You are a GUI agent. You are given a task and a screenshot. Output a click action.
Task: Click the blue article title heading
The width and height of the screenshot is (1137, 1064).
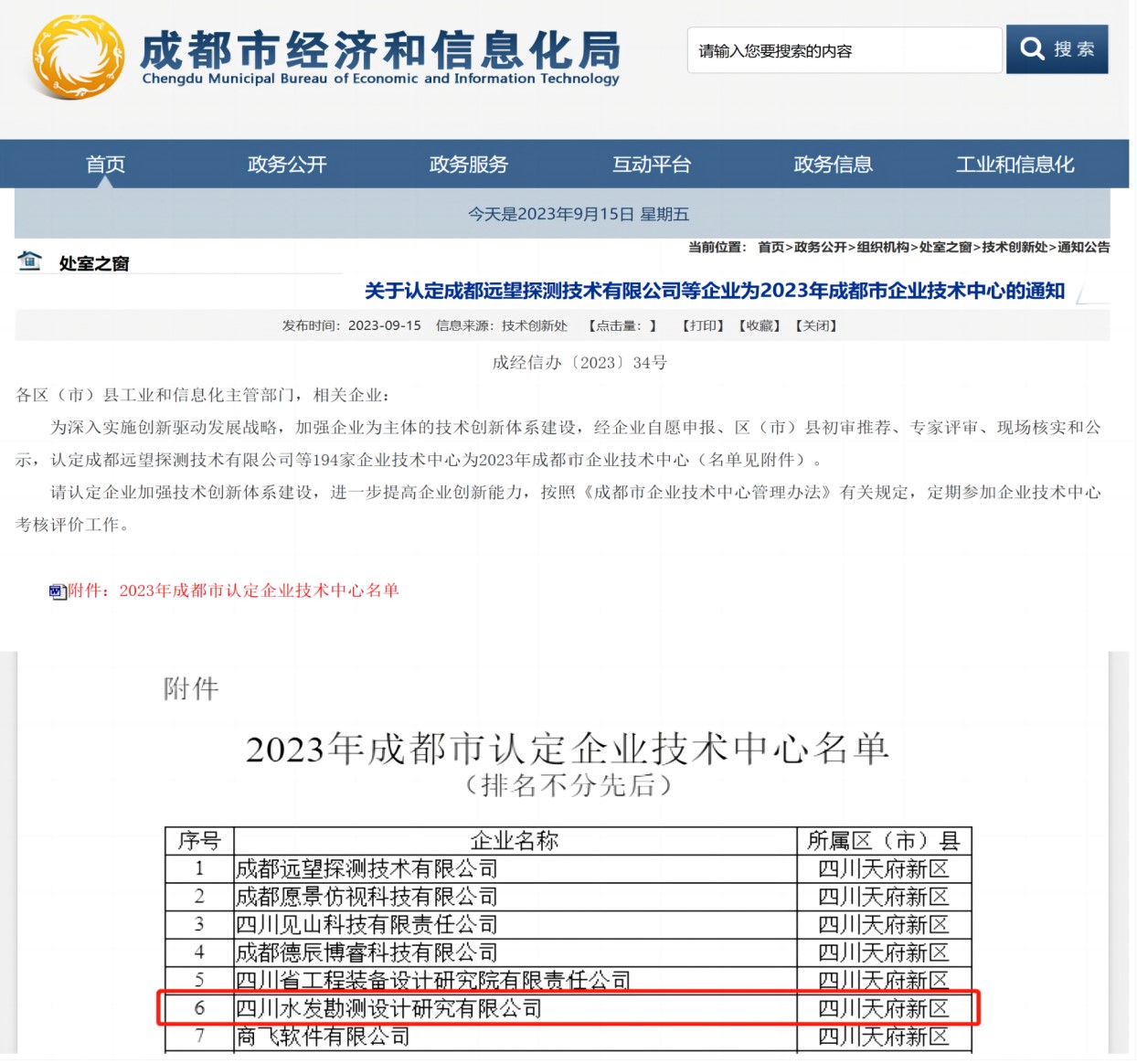click(x=714, y=291)
